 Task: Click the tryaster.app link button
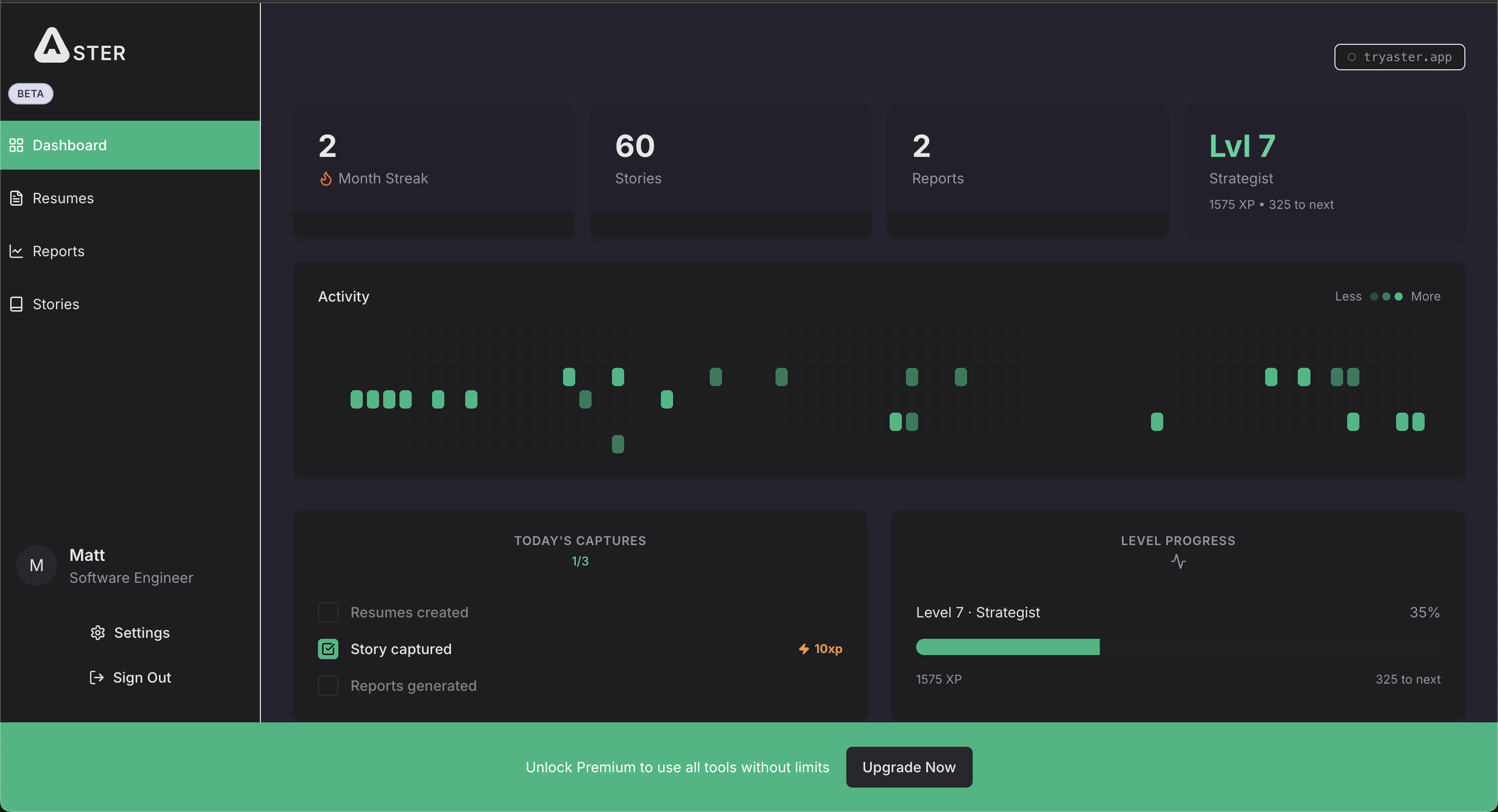point(1399,57)
